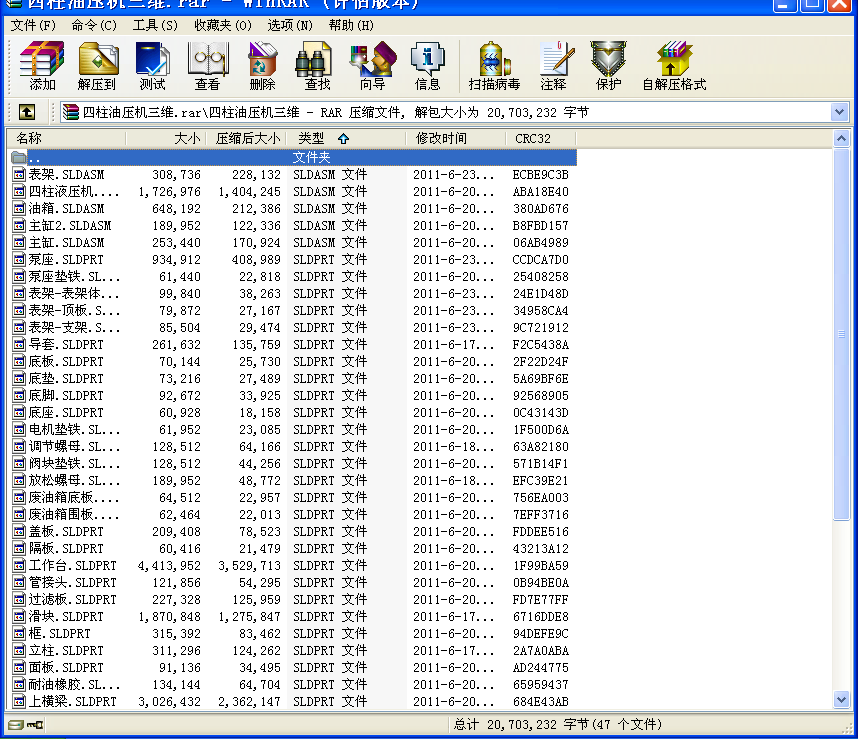Click the scrollbar up arrow
Screen dimensions: 858x739
[841, 138]
